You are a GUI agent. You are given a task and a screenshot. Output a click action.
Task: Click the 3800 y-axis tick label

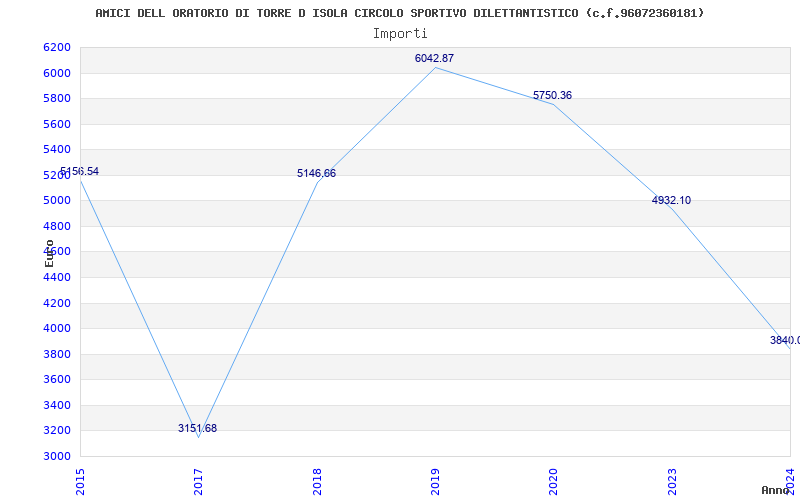pyautogui.click(x=57, y=354)
